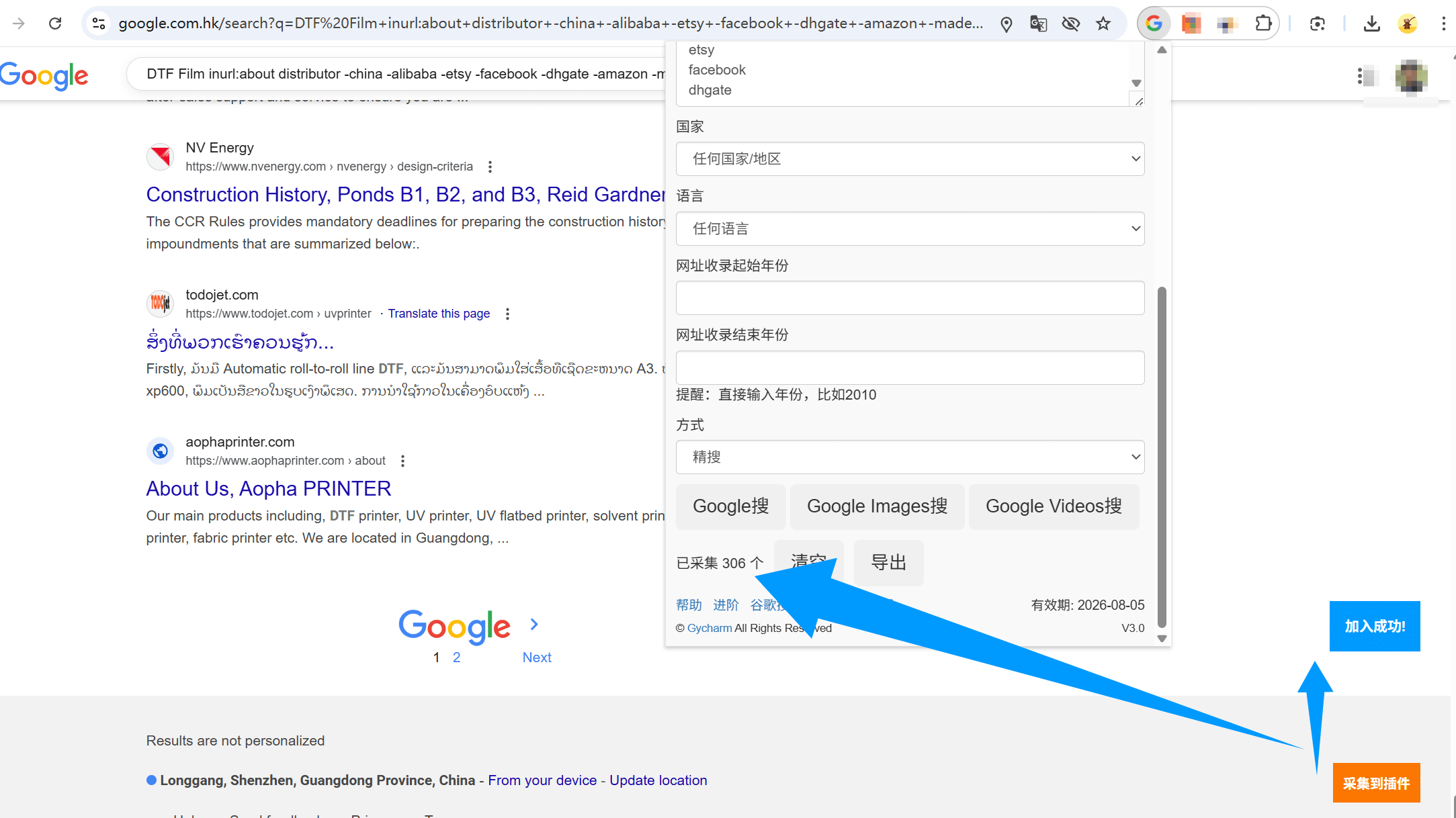Click the orange square extension icon

(x=1191, y=24)
